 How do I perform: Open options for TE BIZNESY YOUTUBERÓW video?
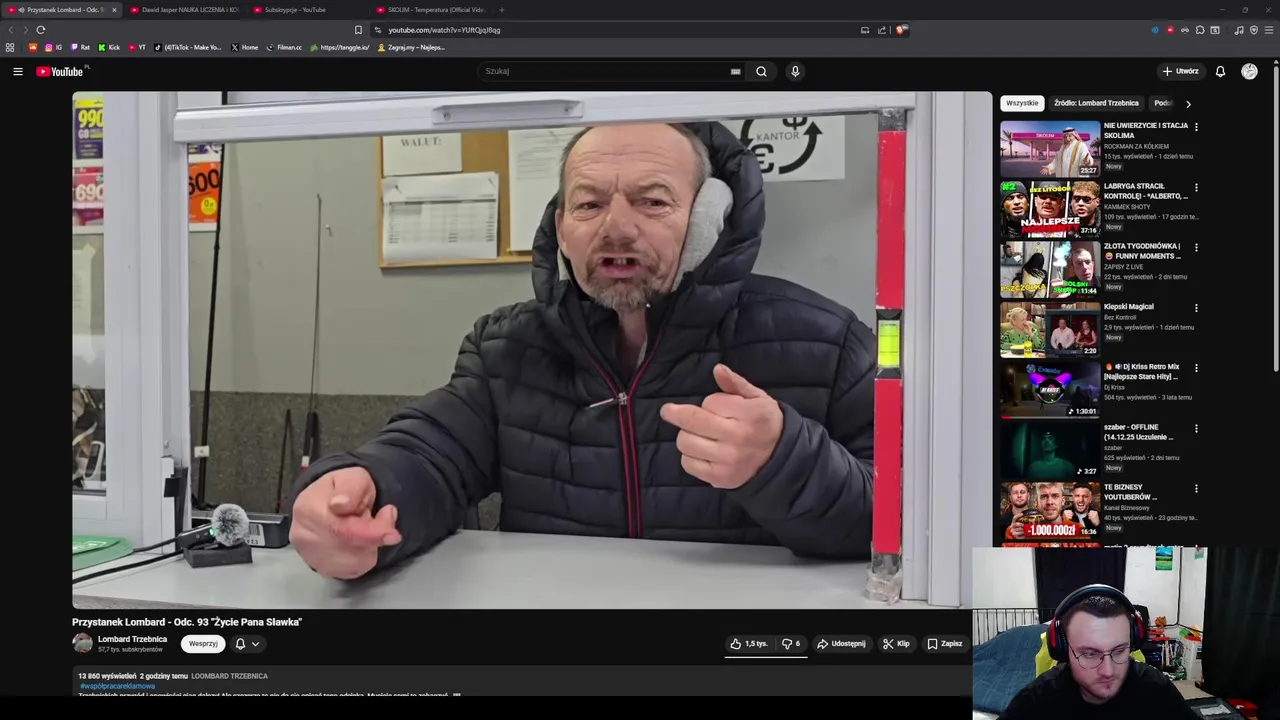click(1196, 489)
